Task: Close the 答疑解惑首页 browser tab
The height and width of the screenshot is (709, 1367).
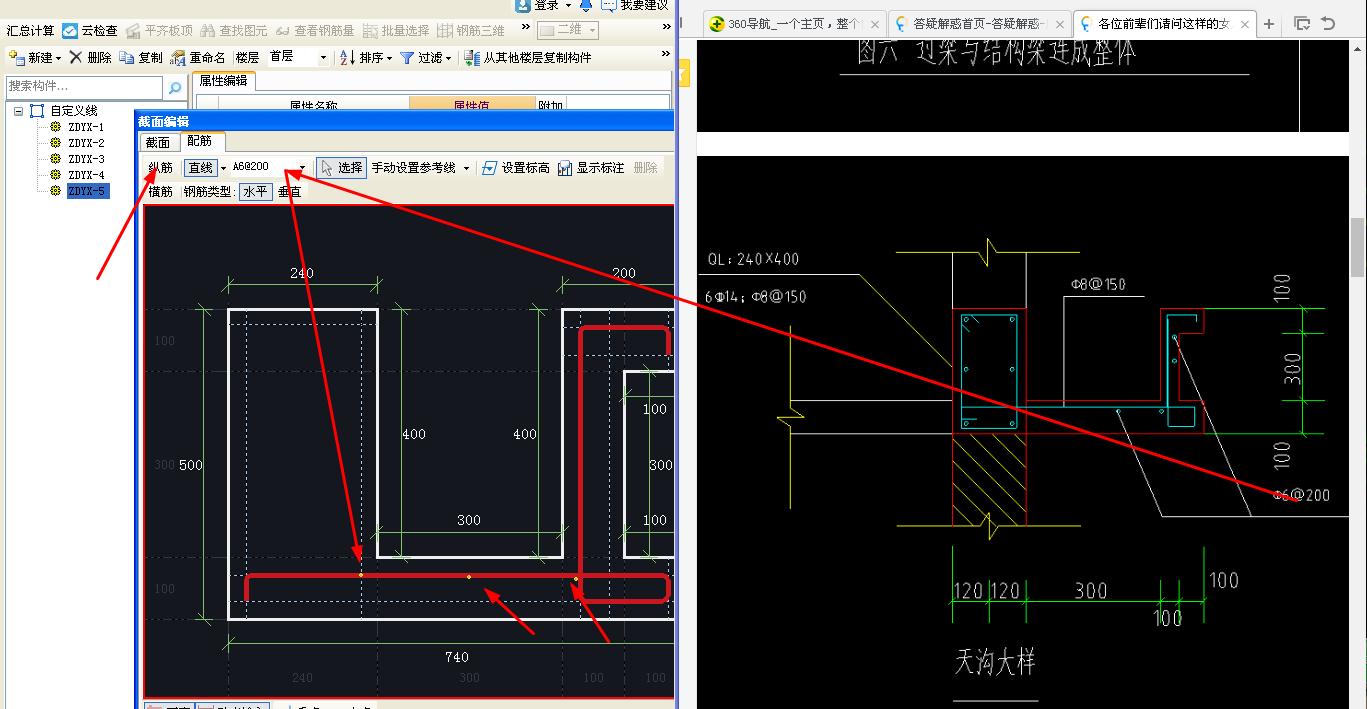Action: pyautogui.click(x=1060, y=24)
